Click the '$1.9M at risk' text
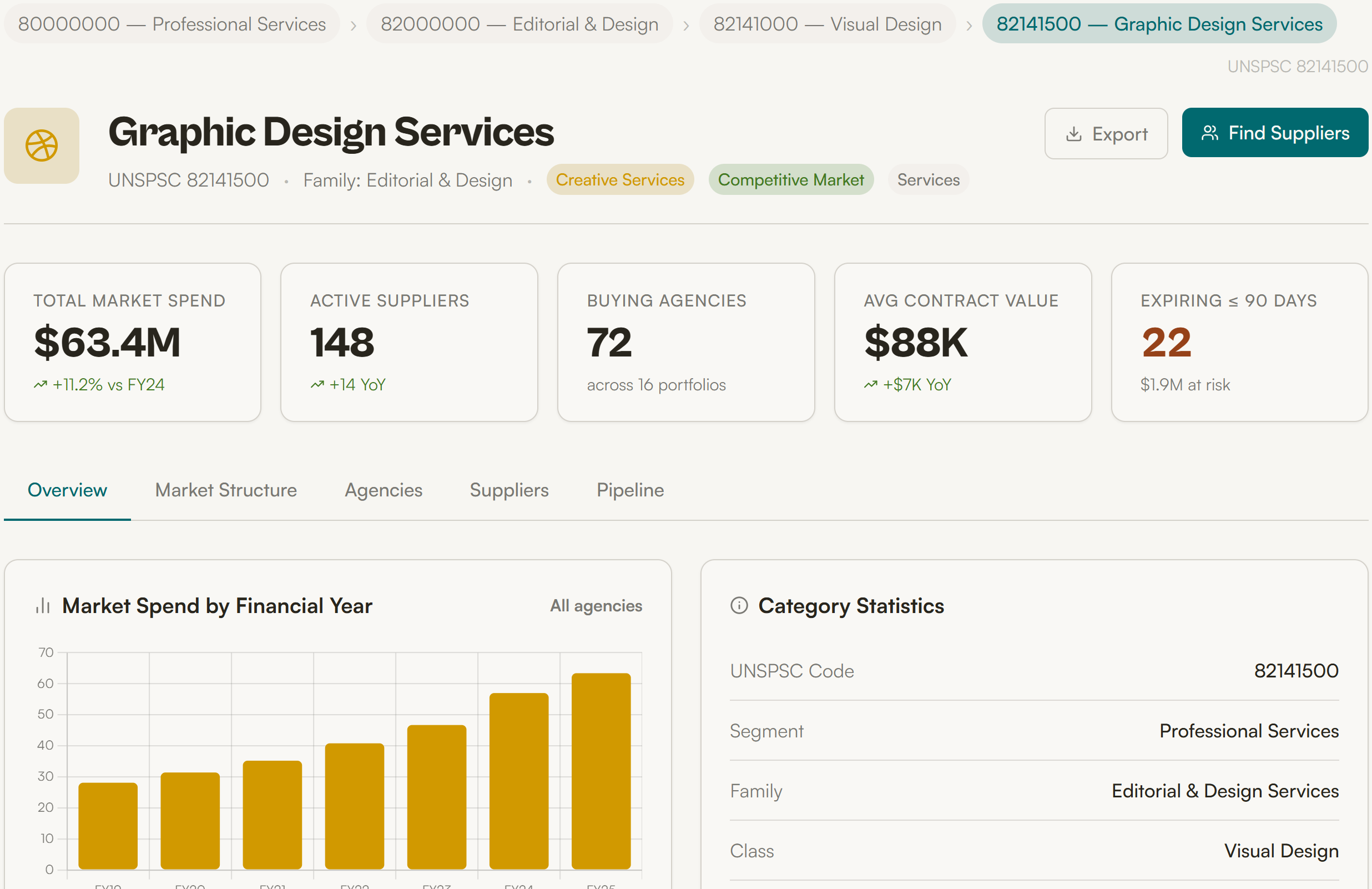This screenshot has width=1372, height=889. click(x=1184, y=385)
